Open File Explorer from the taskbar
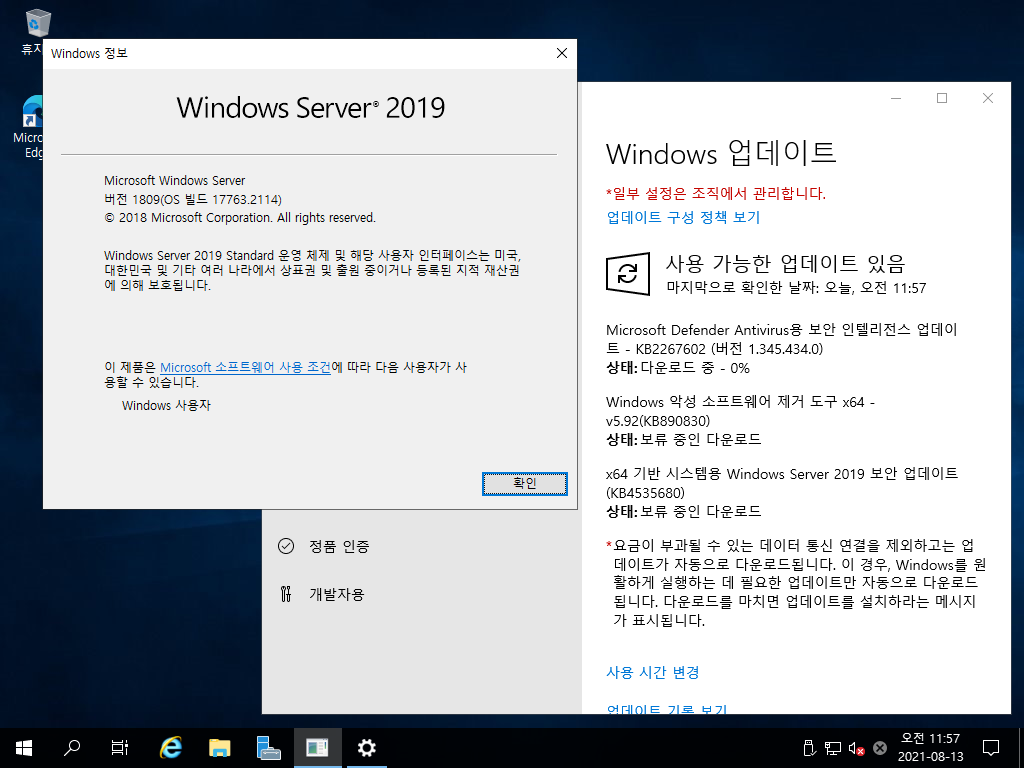Screen dimensions: 1024x768 [x=219, y=748]
